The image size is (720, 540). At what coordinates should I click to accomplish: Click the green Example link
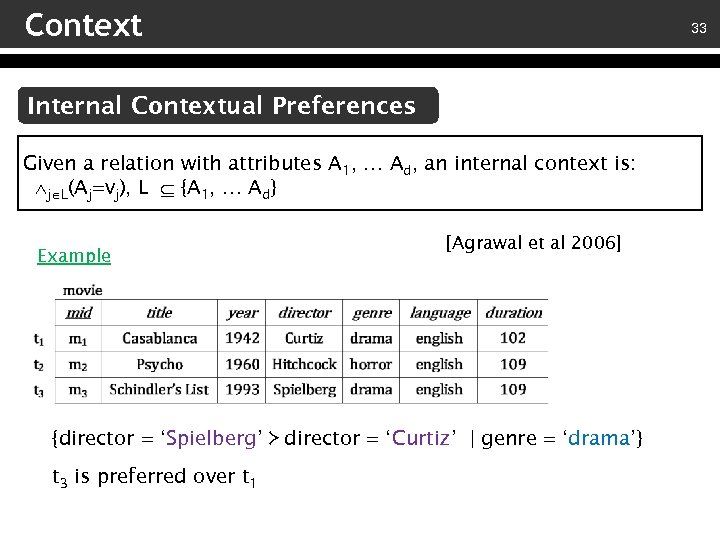(74, 256)
